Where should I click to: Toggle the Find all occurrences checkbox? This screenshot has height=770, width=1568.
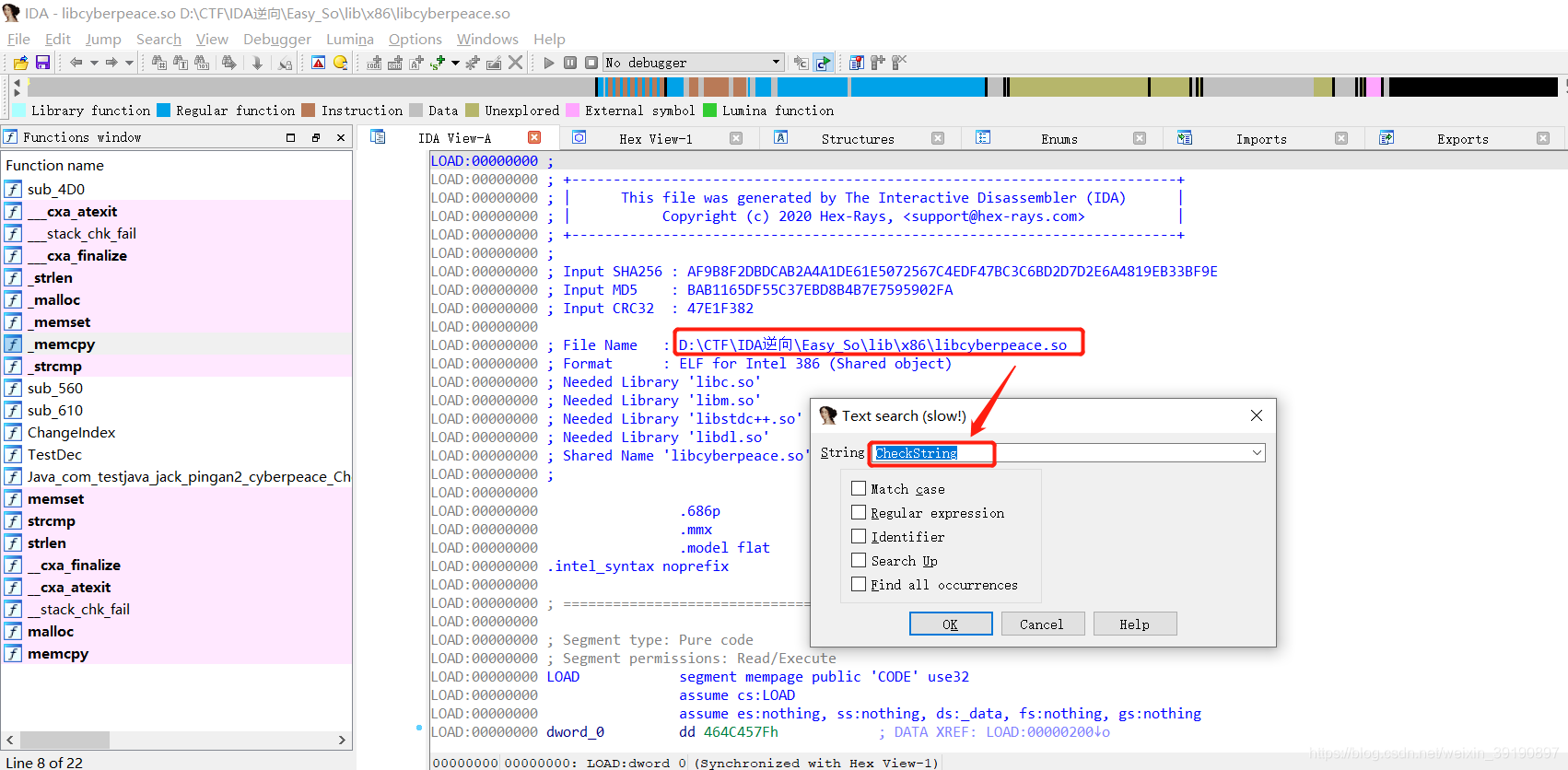click(859, 584)
